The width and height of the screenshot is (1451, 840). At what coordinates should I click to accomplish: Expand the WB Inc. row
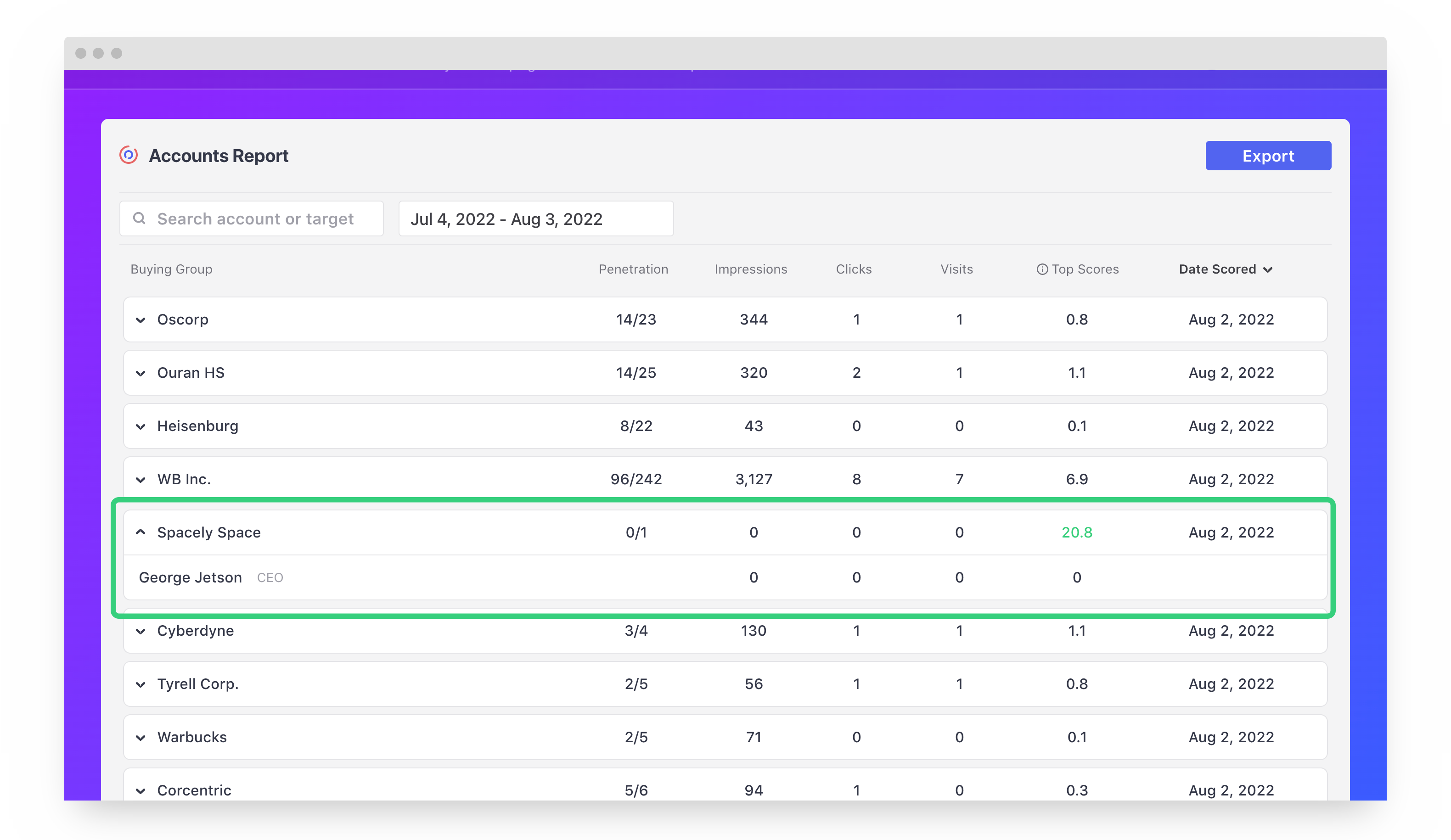point(141,480)
